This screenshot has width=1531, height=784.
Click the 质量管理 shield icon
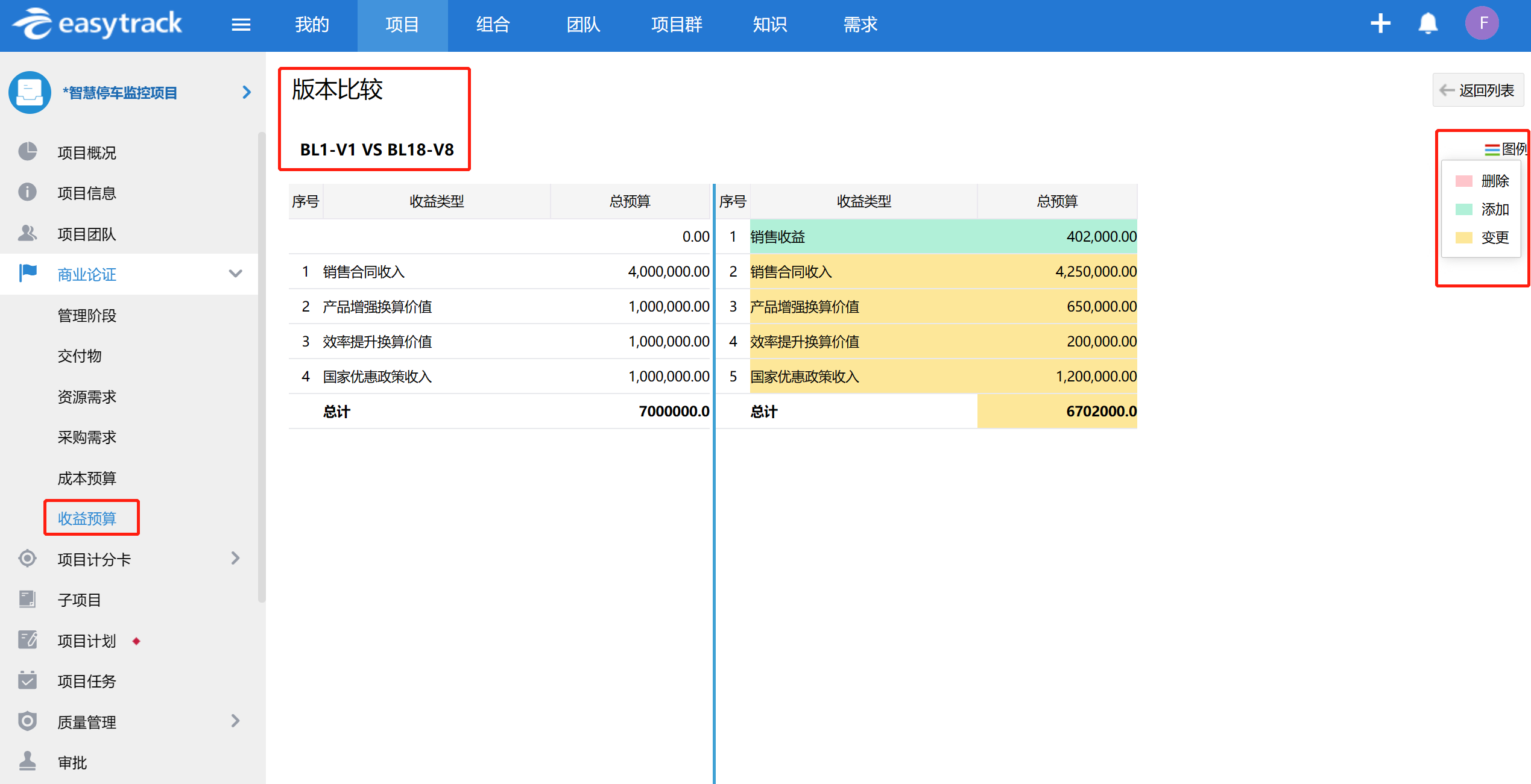tap(27, 721)
